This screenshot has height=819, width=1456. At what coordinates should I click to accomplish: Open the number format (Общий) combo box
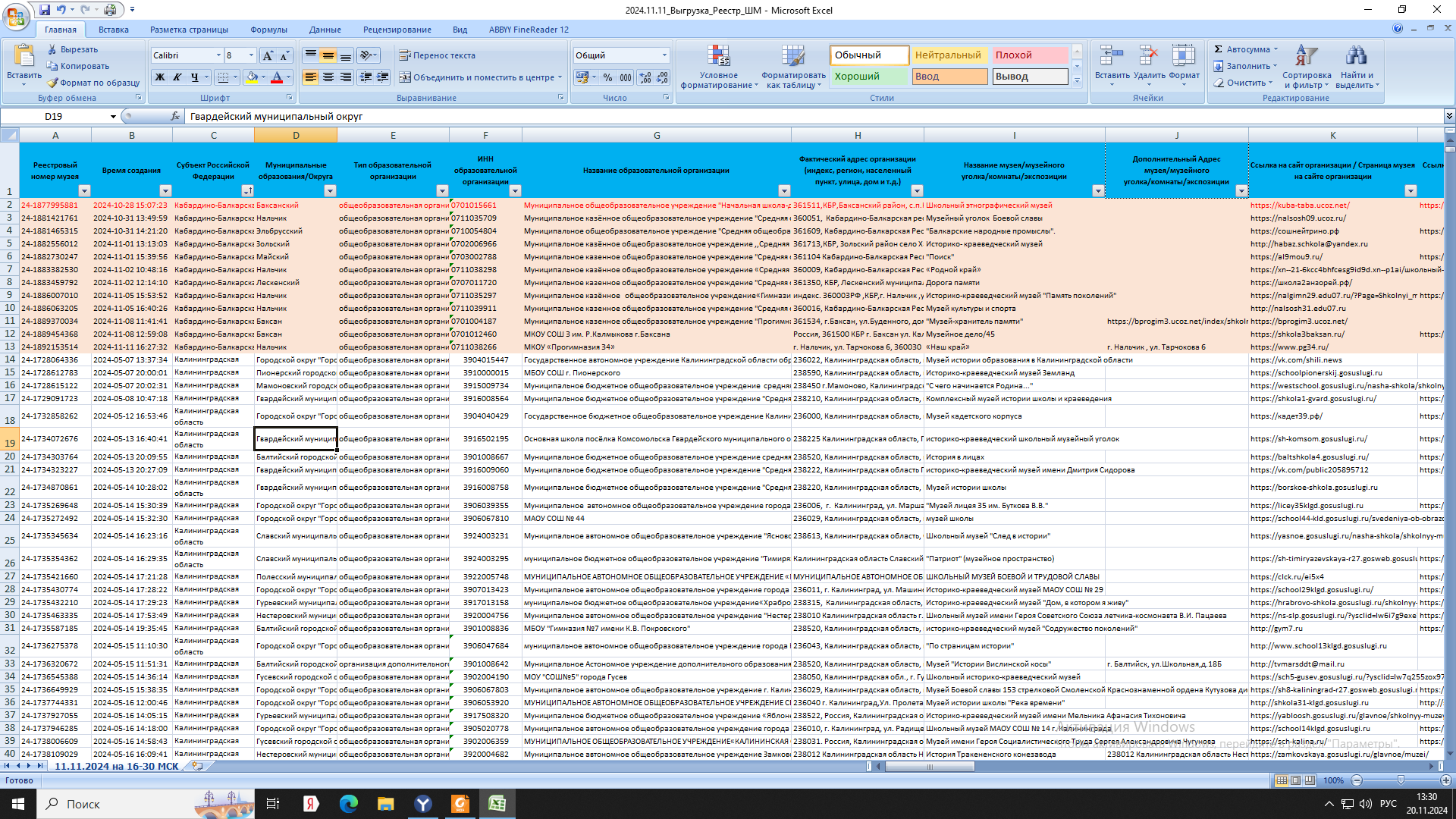point(664,55)
